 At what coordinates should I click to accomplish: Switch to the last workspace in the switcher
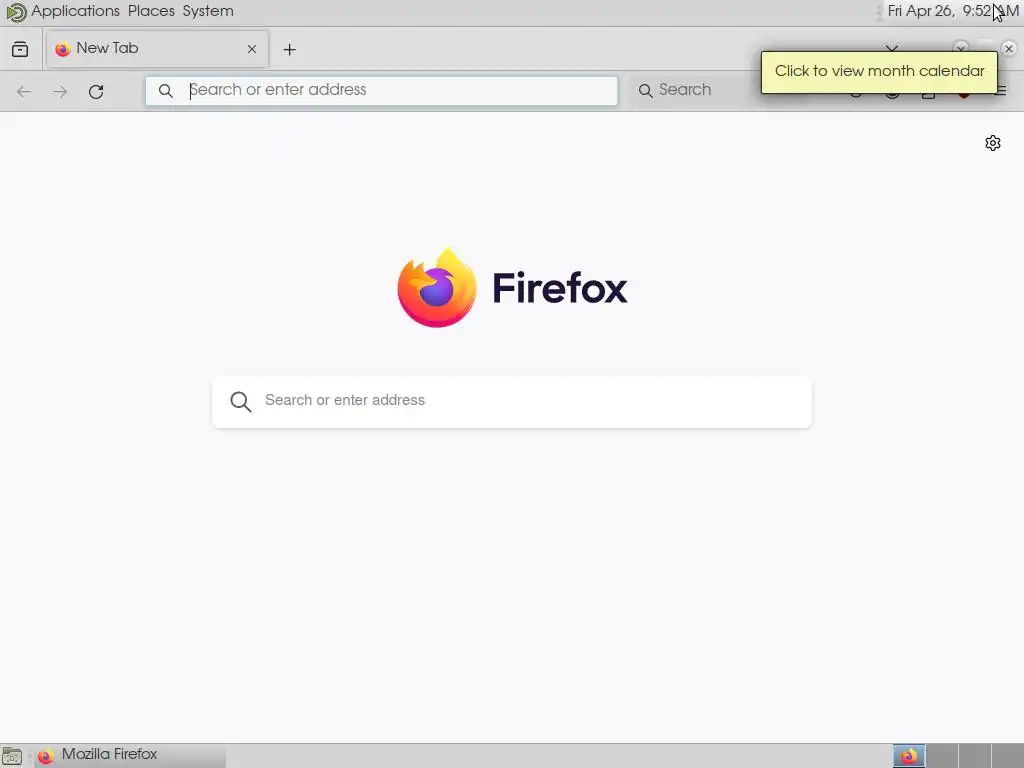coord(1007,756)
